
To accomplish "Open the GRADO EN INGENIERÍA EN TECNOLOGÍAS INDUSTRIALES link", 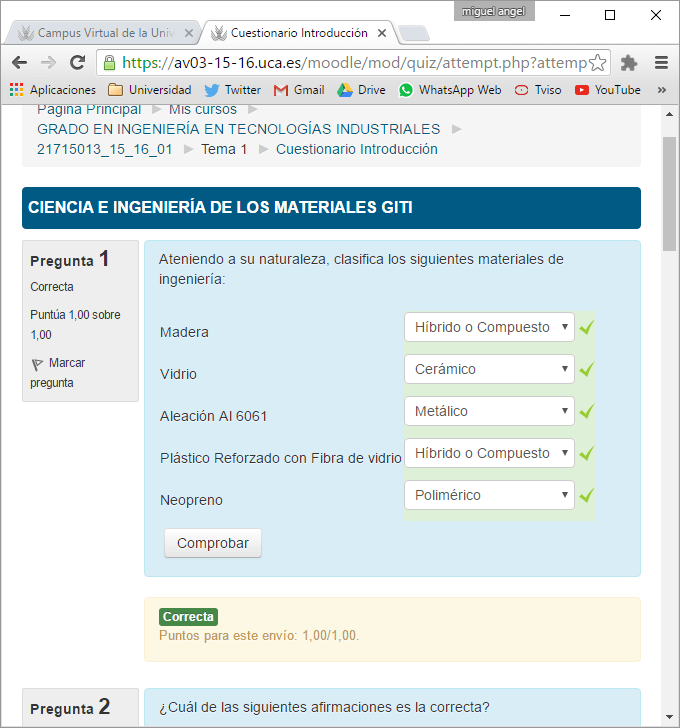I will (x=239, y=129).
